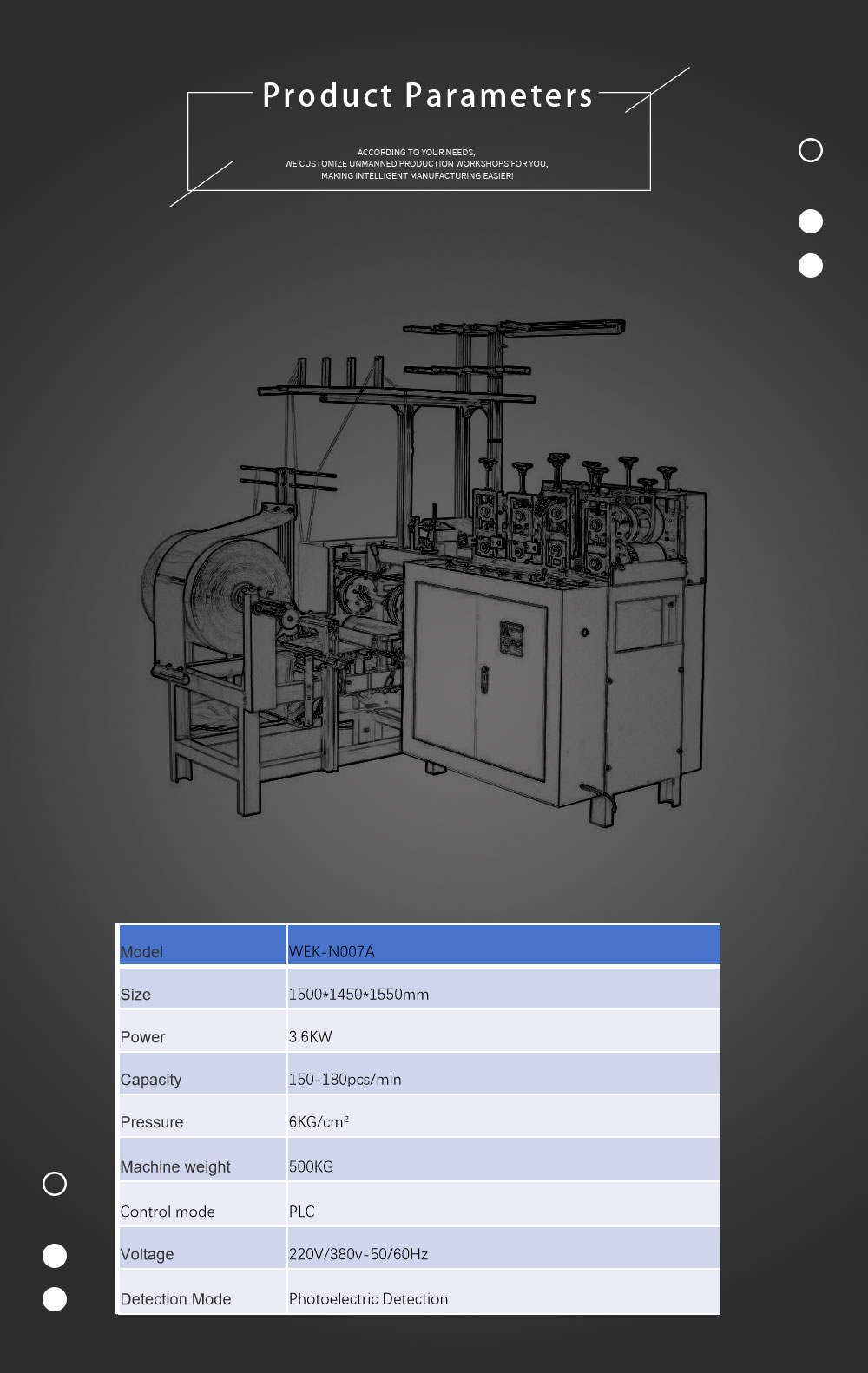This screenshot has height=1373, width=868.
Task: Click the cabinet door handle on the machine
Action: pyautogui.click(x=484, y=679)
